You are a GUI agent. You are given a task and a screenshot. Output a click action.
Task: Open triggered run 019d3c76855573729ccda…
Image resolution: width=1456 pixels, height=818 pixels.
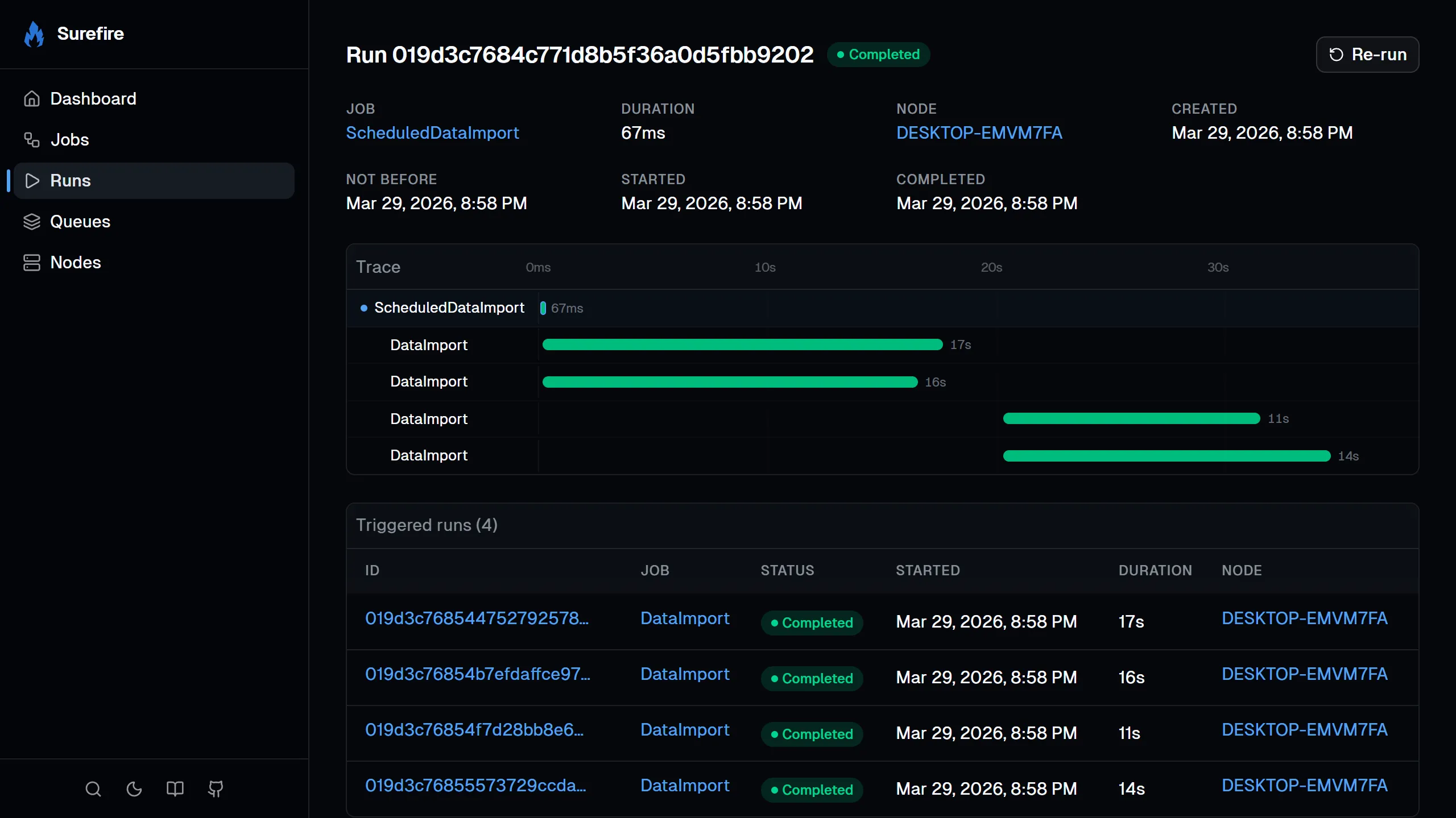coord(475,786)
